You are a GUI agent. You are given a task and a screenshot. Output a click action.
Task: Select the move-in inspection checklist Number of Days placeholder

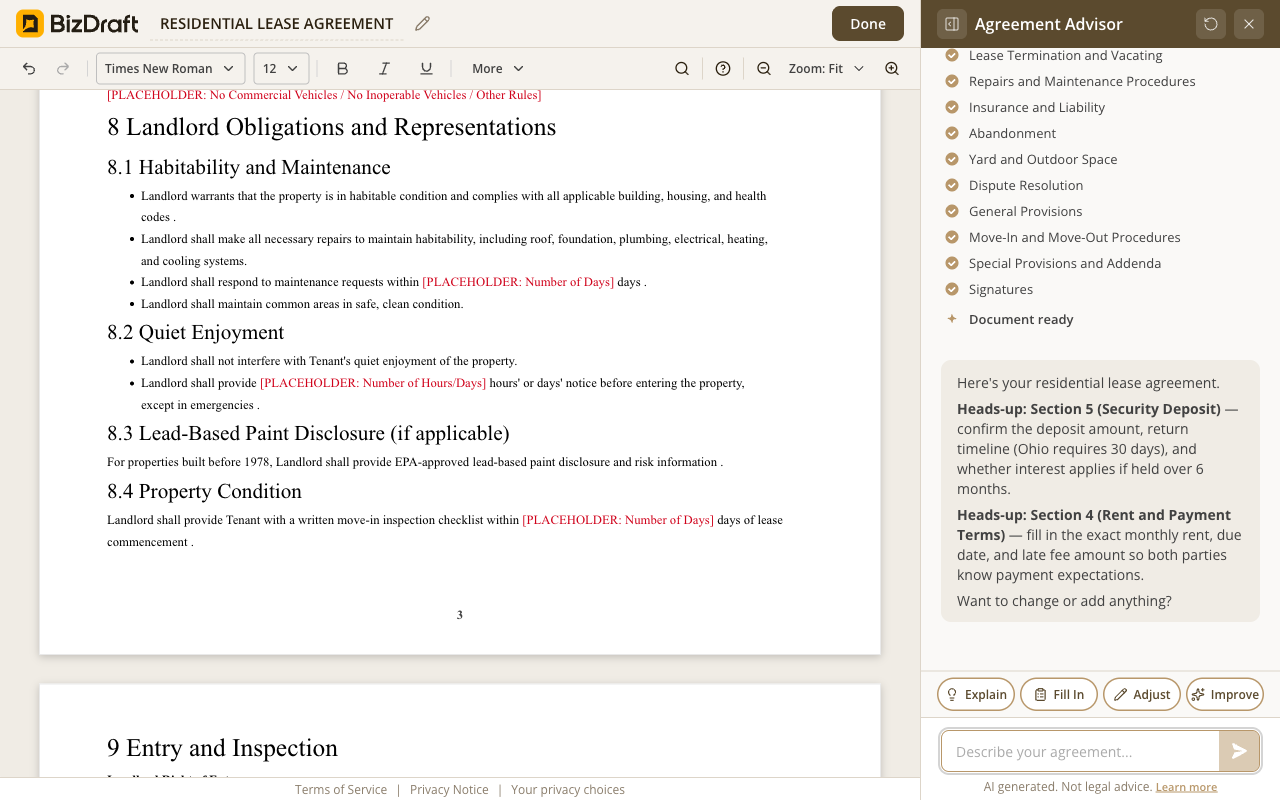pyautogui.click(x=618, y=520)
